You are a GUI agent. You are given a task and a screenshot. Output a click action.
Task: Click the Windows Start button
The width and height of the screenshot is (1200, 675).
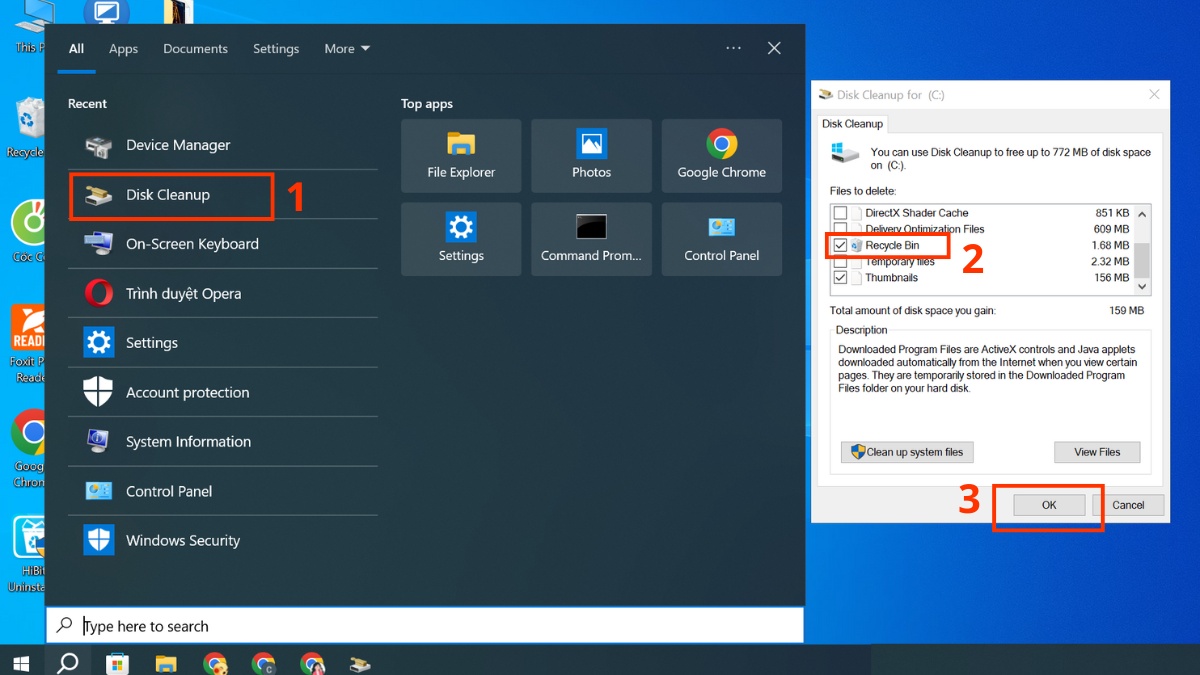[x=21, y=662]
